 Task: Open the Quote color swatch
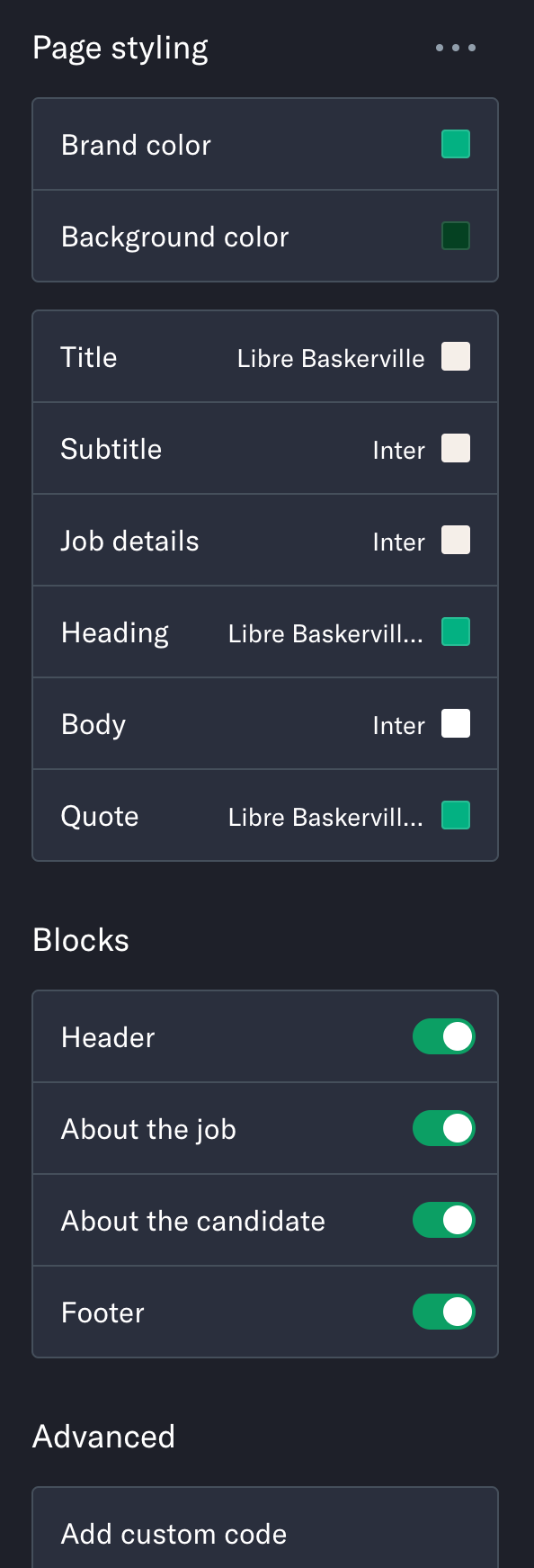pyautogui.click(x=456, y=815)
